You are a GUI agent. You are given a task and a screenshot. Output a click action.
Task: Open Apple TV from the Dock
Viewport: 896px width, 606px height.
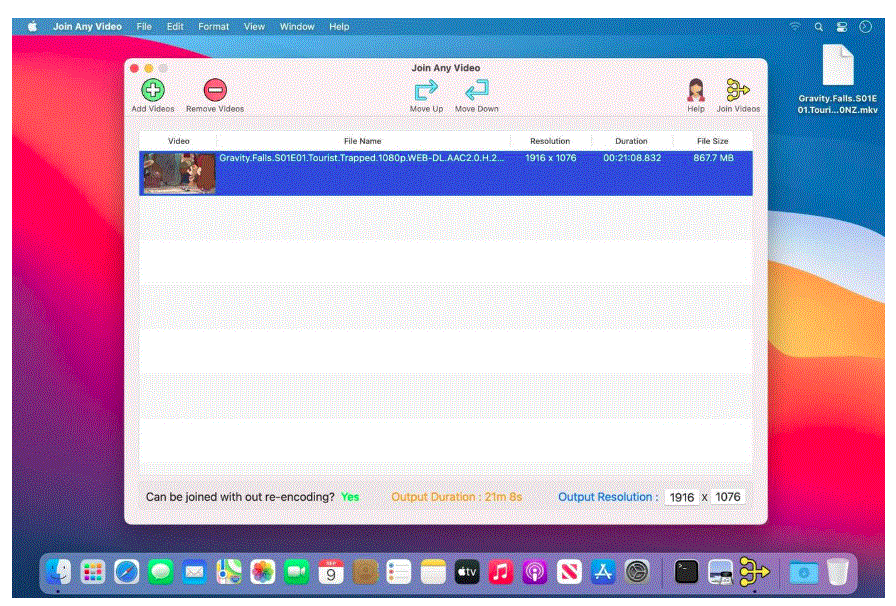click(x=467, y=572)
